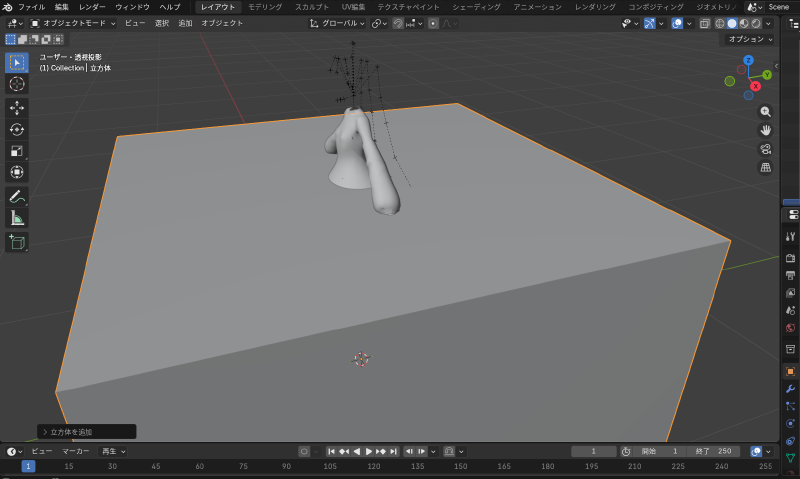Switch to wireframe viewport shading
This screenshot has width=800, height=479.
[x=719, y=23]
